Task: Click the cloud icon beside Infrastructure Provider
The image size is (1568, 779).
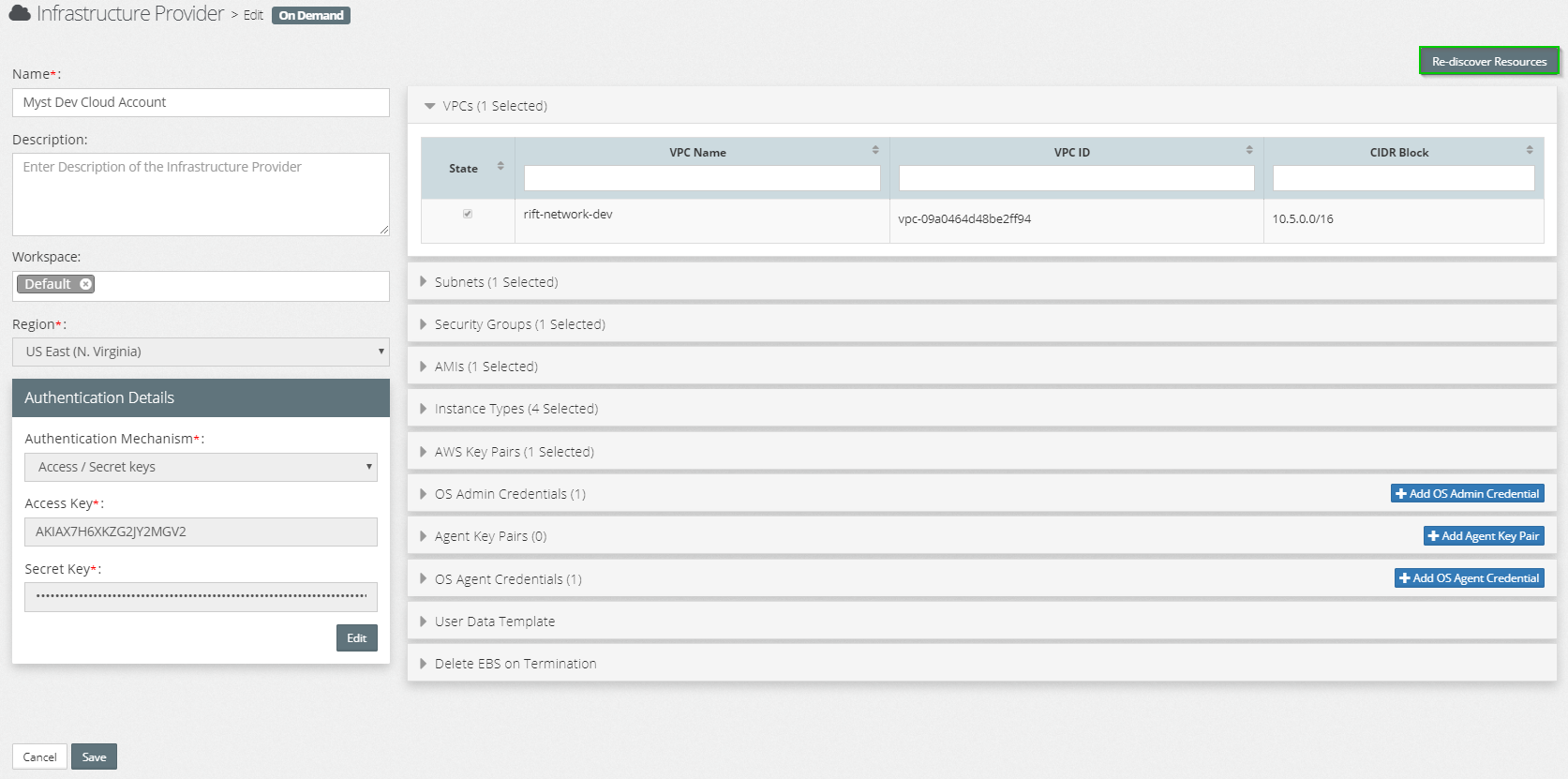Action: click(x=20, y=14)
